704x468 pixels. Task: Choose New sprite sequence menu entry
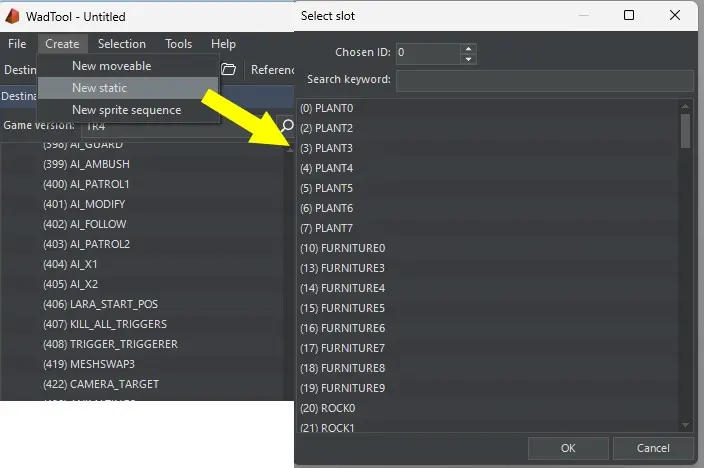(126, 110)
